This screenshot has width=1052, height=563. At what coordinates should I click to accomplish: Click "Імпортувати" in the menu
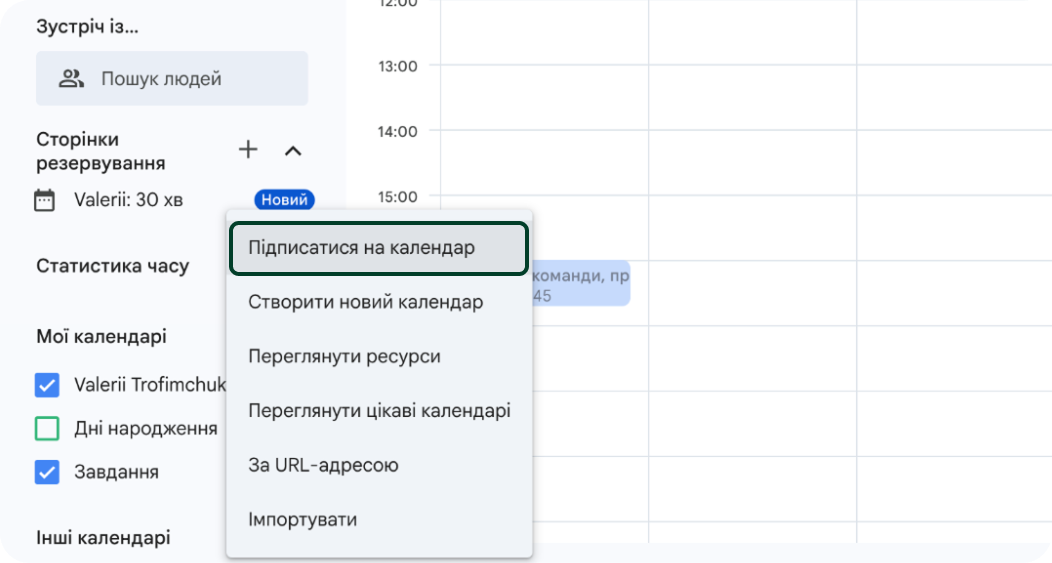tap(302, 519)
